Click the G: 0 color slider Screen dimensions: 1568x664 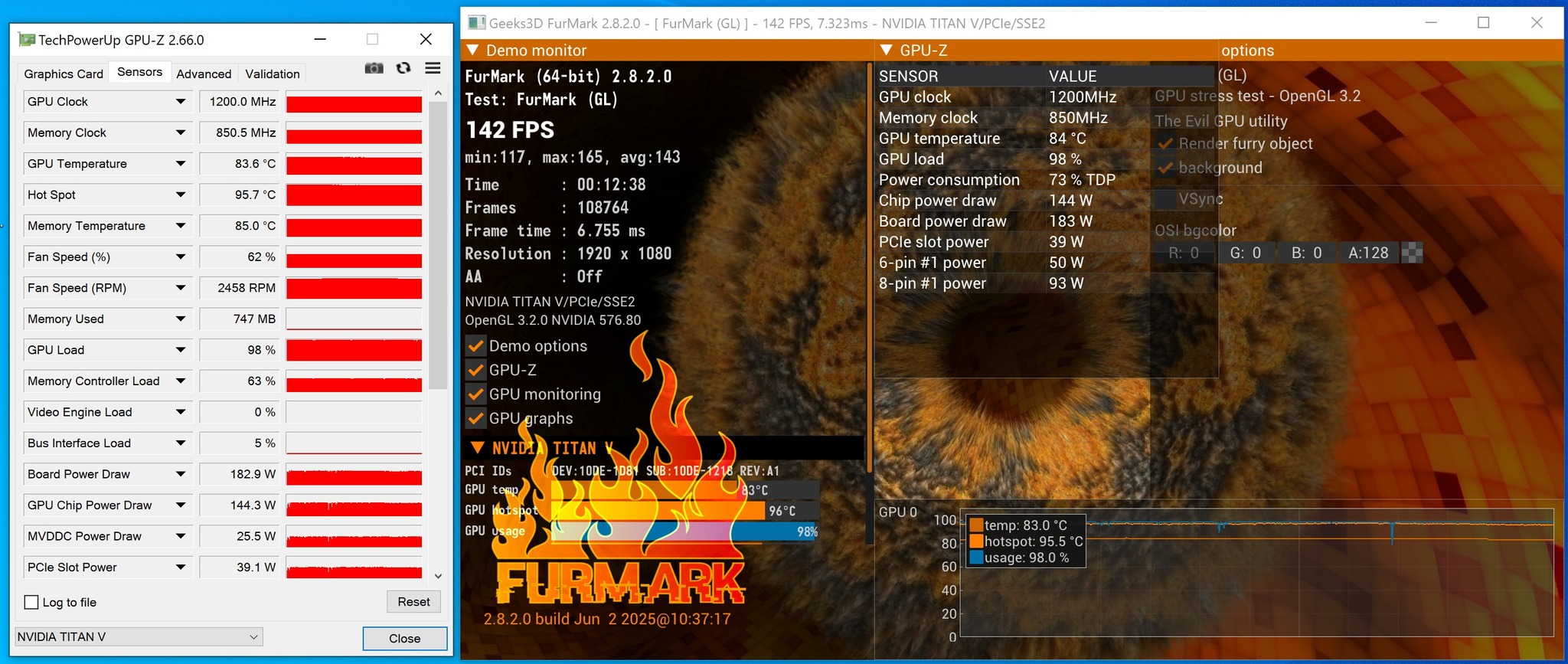(x=1246, y=253)
